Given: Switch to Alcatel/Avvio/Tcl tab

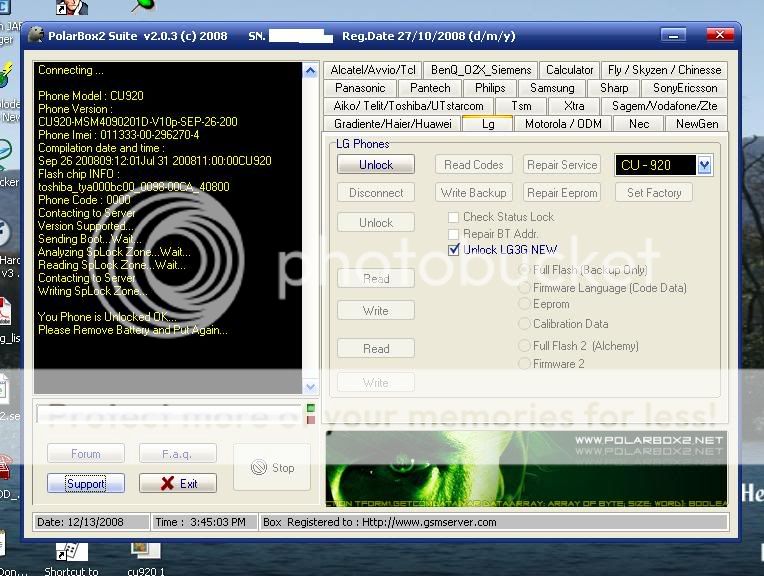Looking at the screenshot, I should click(x=373, y=70).
